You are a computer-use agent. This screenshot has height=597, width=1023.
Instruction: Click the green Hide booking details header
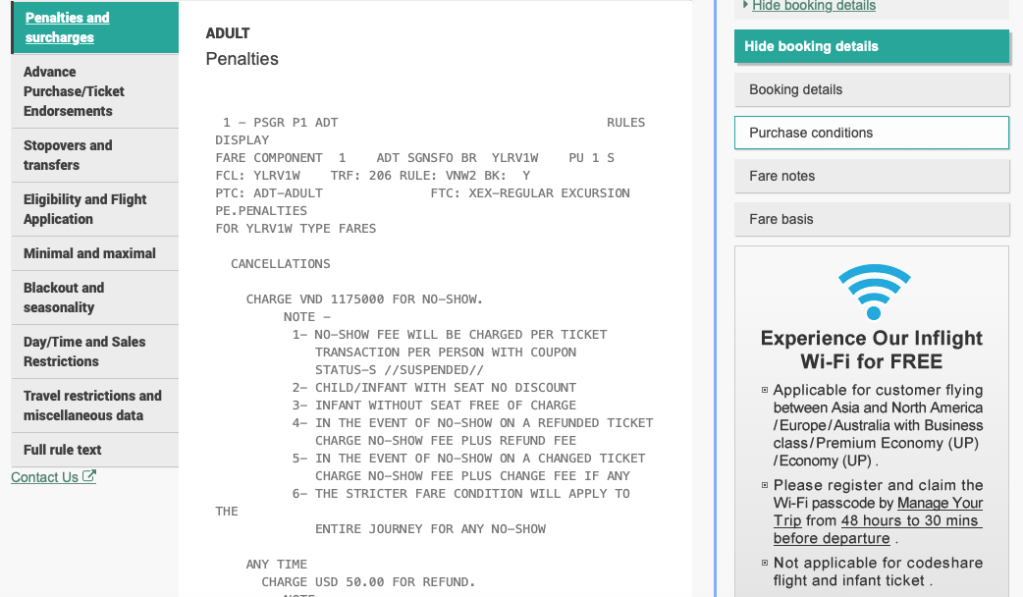[x=871, y=46]
